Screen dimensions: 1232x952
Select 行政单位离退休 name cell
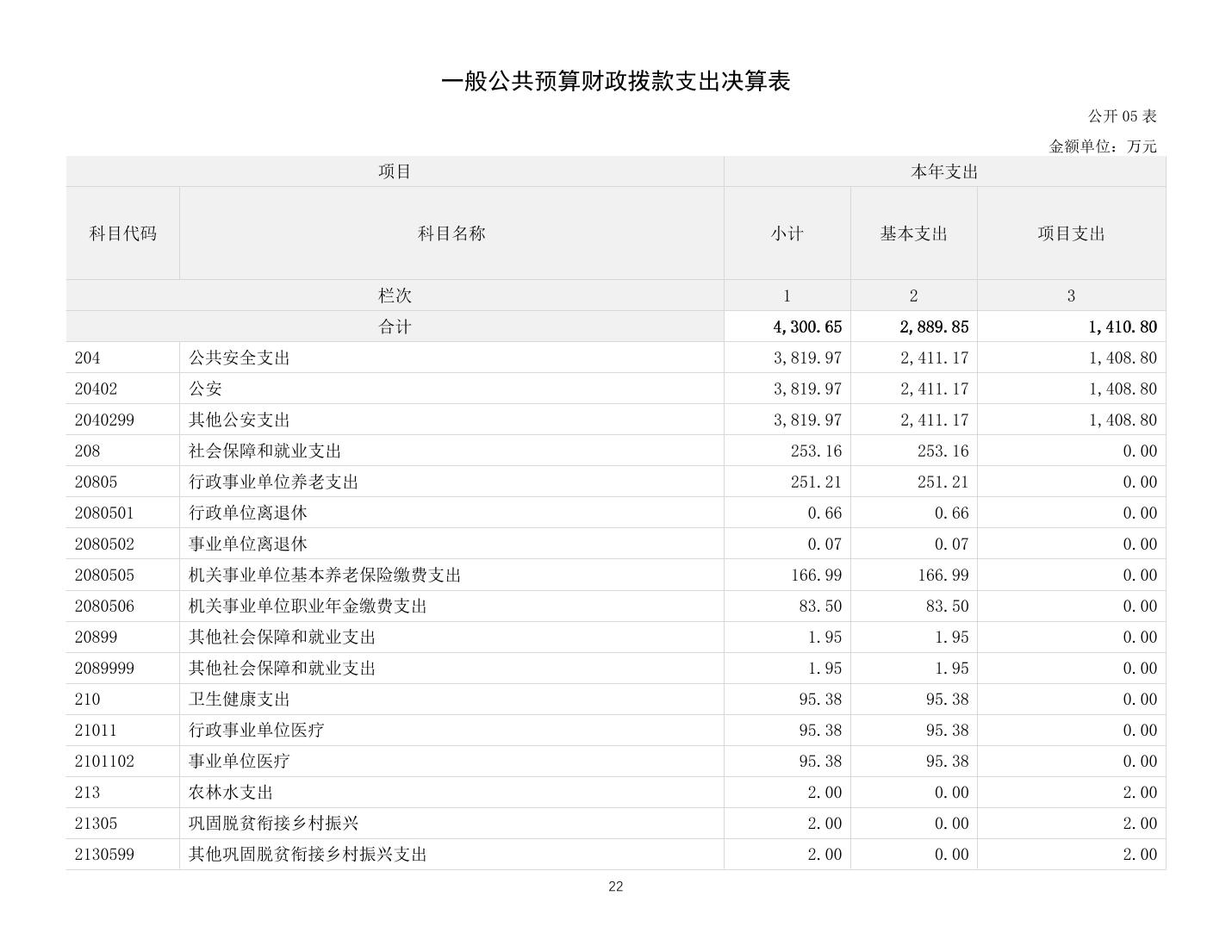tap(451, 513)
